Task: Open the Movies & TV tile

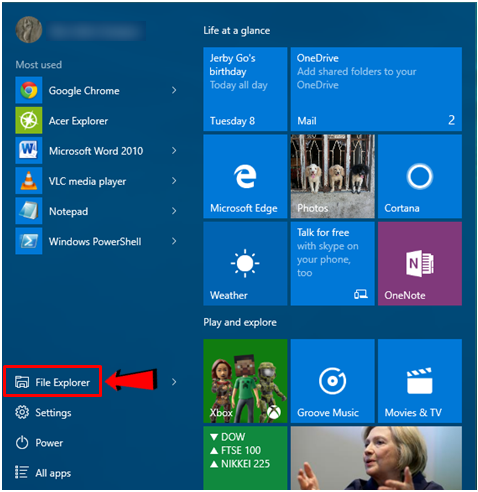Action: [420, 381]
